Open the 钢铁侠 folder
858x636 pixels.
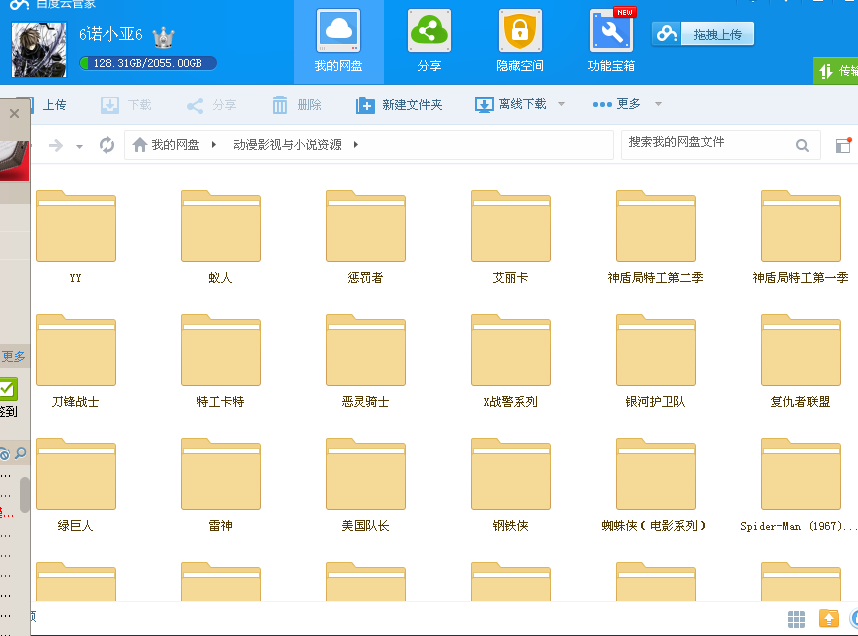tap(511, 485)
